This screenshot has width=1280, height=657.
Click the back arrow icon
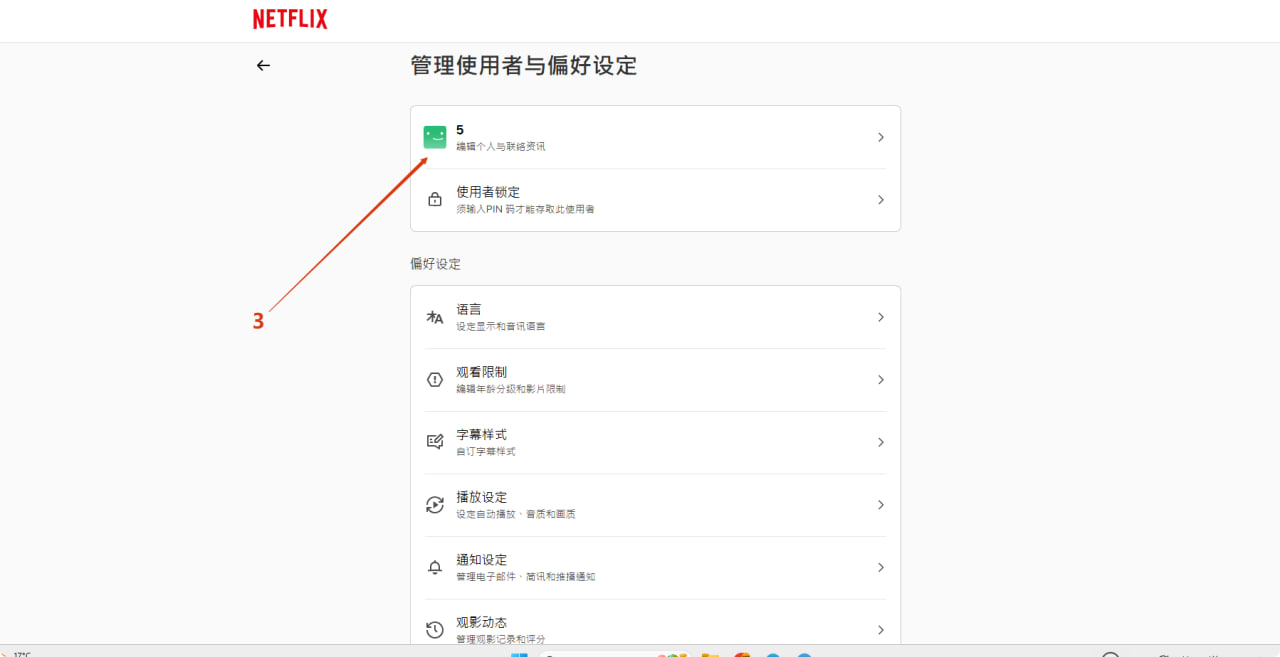(x=263, y=65)
